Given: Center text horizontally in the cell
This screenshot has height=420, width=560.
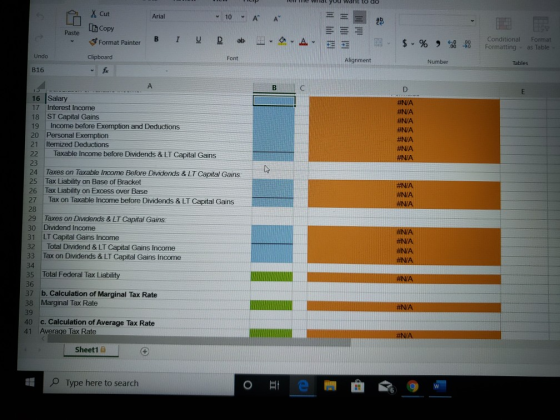Looking at the screenshot, I should coord(344,31).
